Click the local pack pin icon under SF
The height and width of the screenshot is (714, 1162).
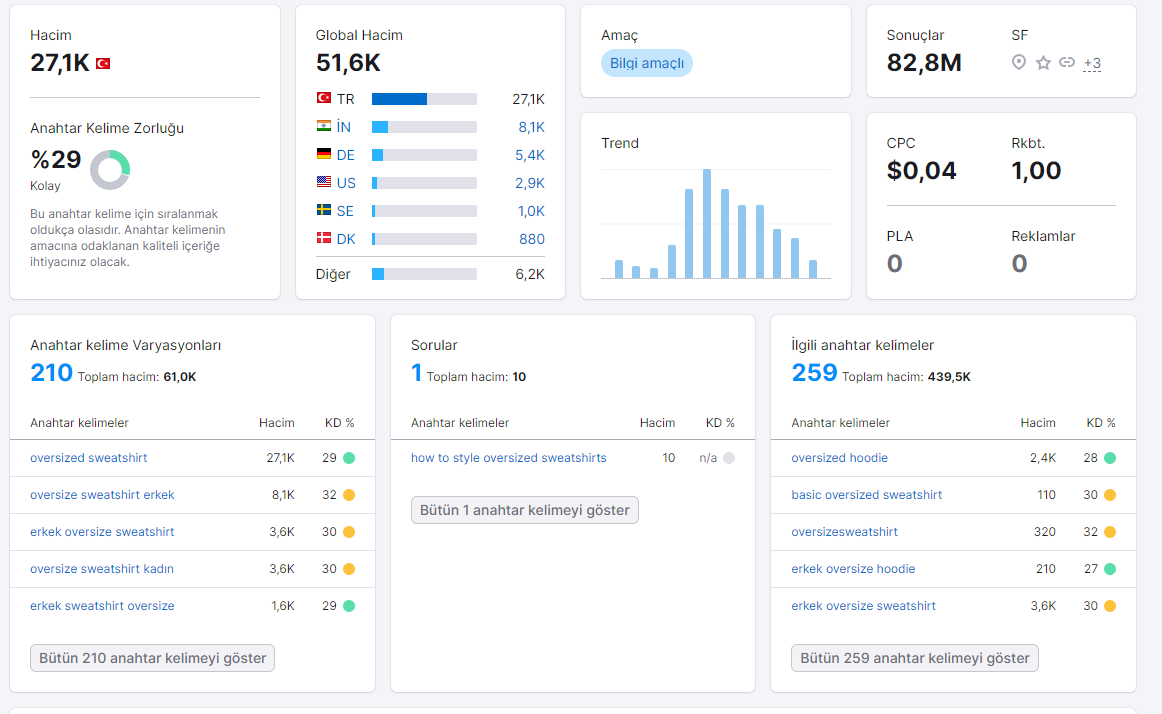[1019, 62]
